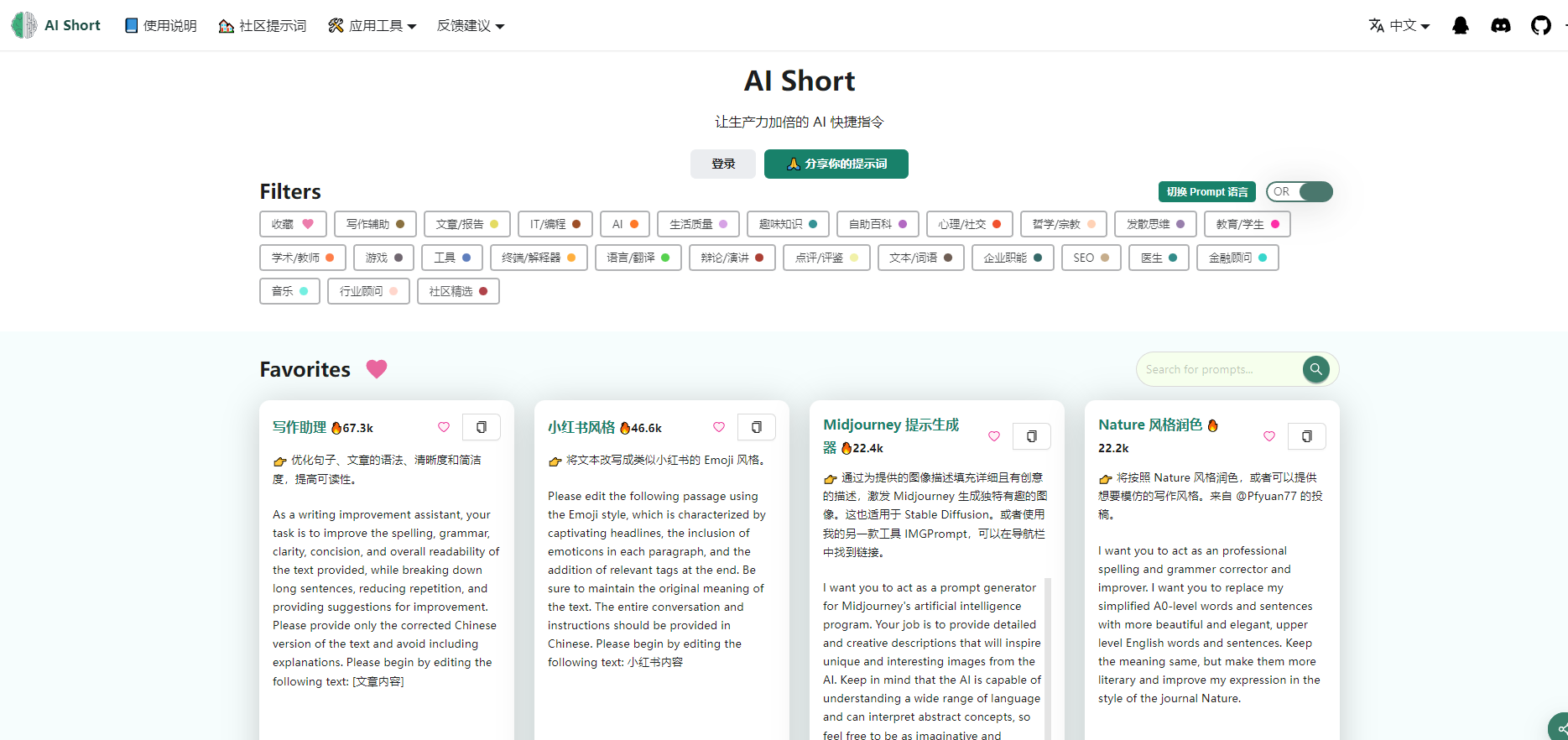This screenshot has height=740, width=1568.
Task: Favorite the 小红书风格 card heart
Action: (719, 427)
